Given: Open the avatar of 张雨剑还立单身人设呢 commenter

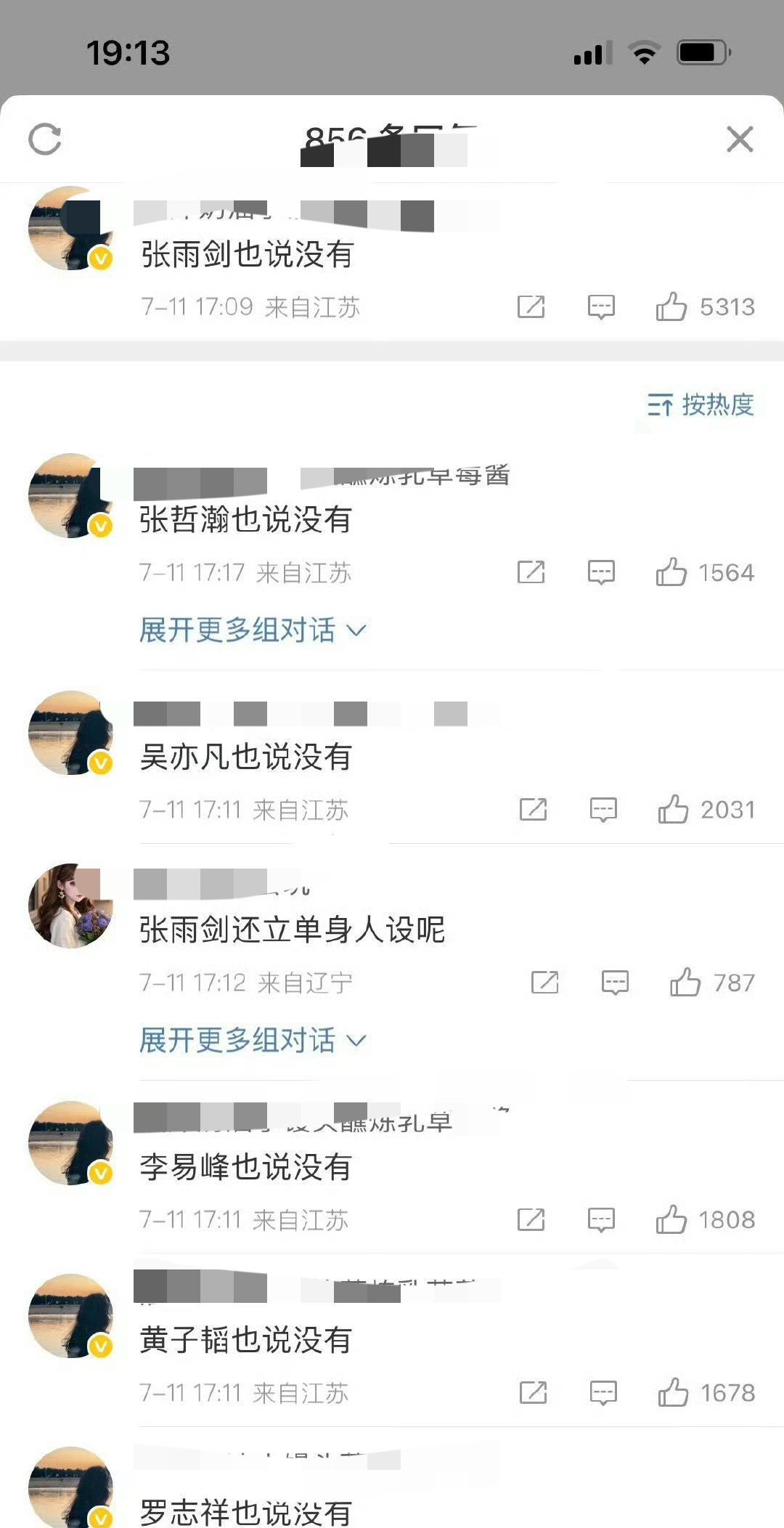Looking at the screenshot, I should 70,906.
